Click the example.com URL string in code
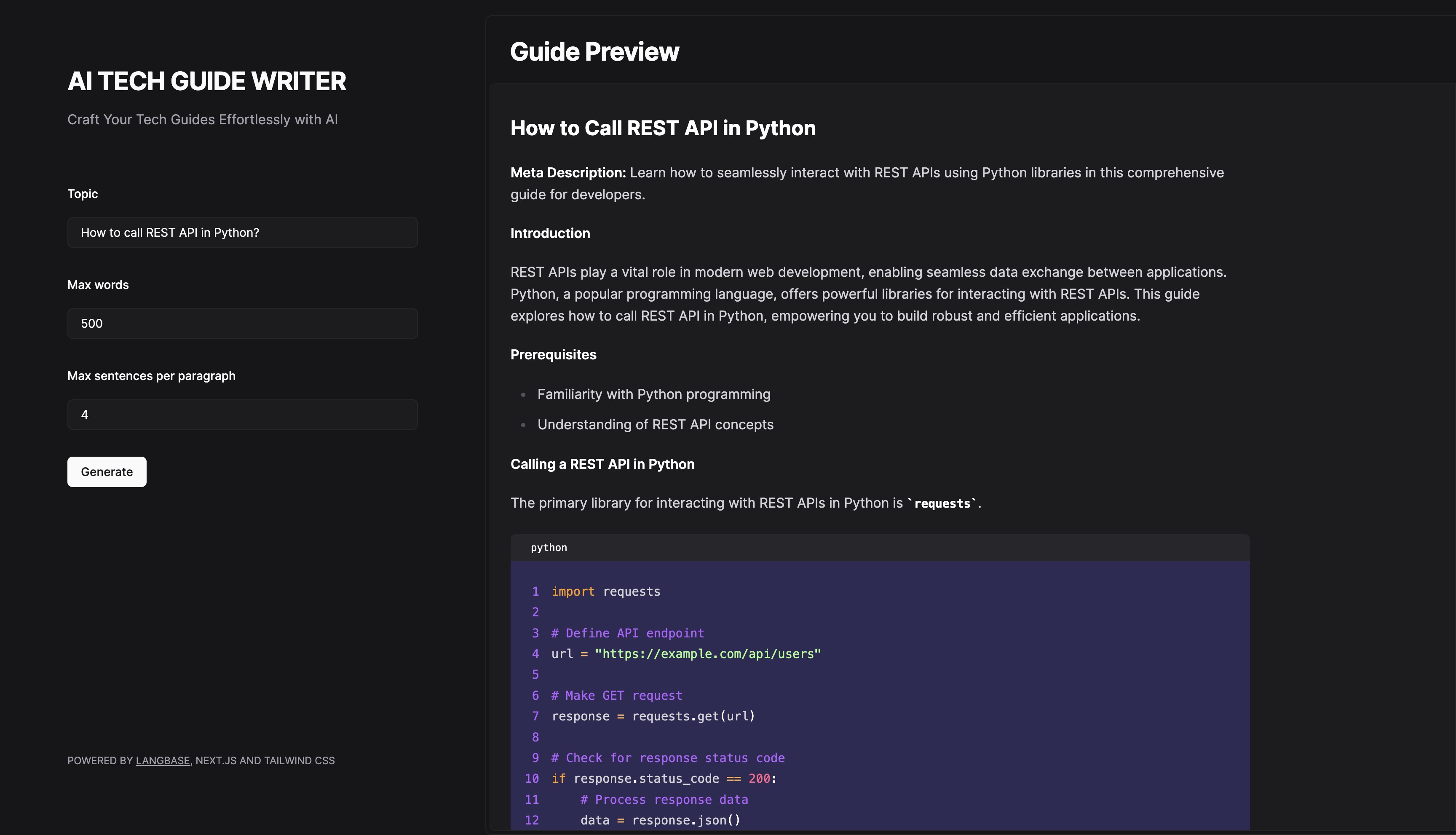1456x835 pixels. click(707, 654)
